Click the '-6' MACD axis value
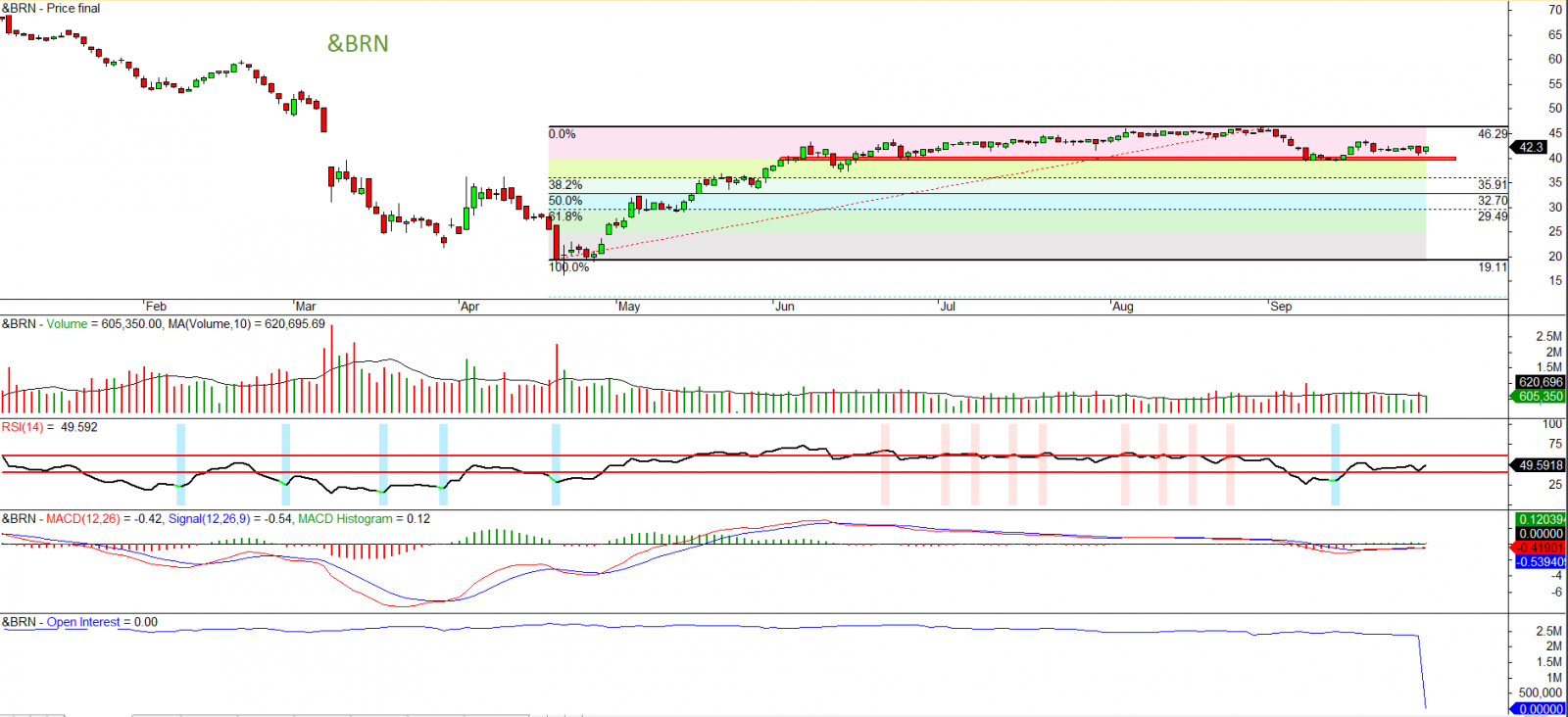 [1556, 592]
